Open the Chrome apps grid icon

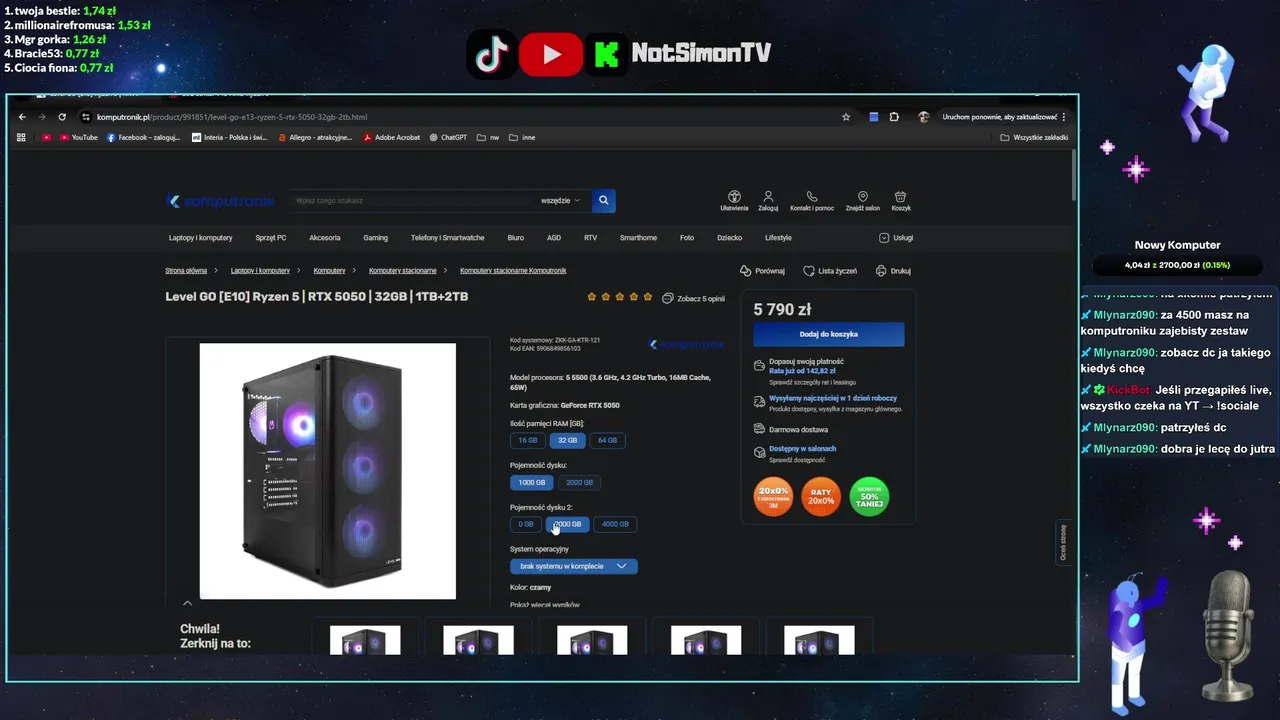tap(21, 137)
